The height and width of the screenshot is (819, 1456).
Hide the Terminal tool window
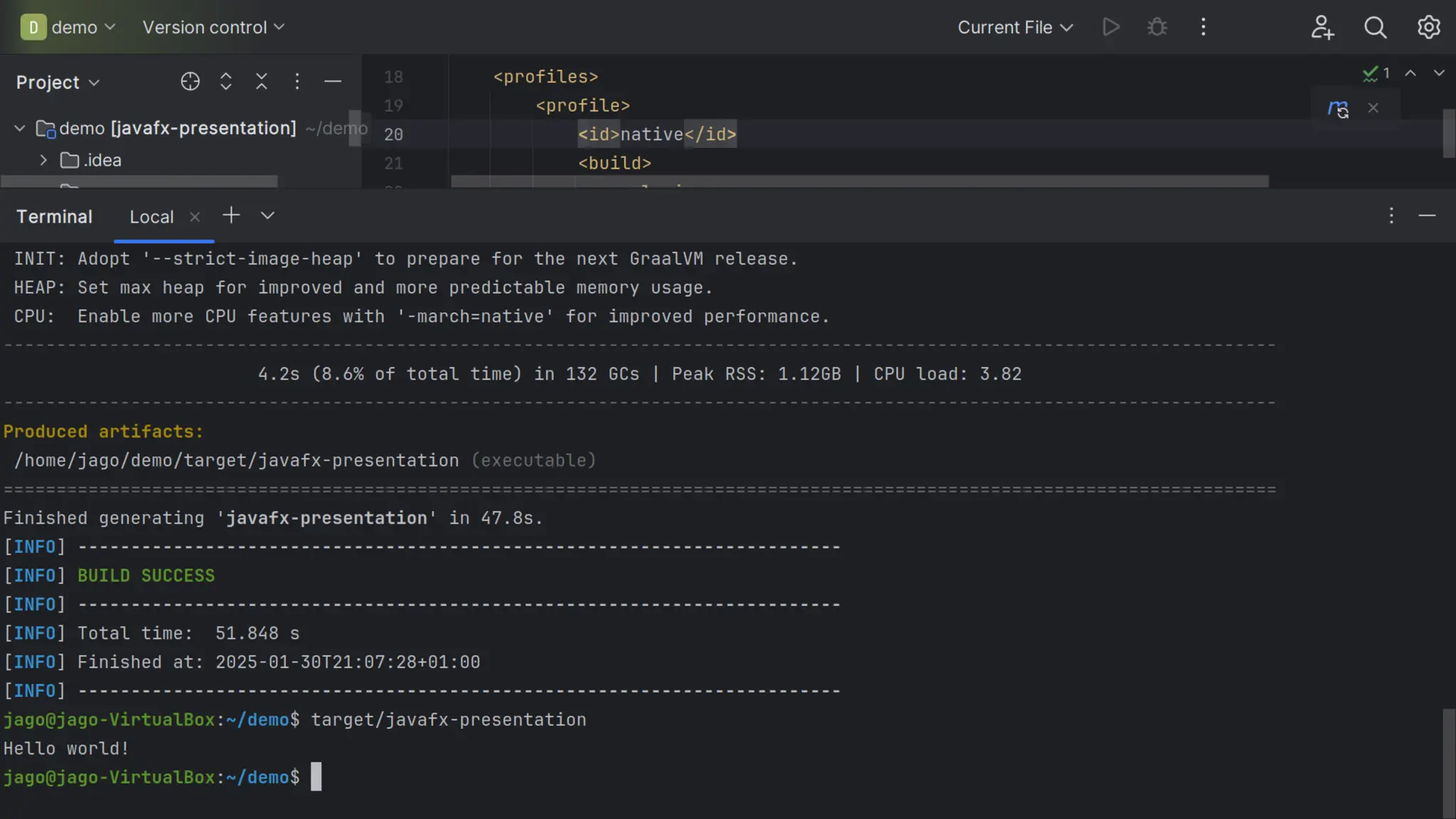pyautogui.click(x=1427, y=215)
